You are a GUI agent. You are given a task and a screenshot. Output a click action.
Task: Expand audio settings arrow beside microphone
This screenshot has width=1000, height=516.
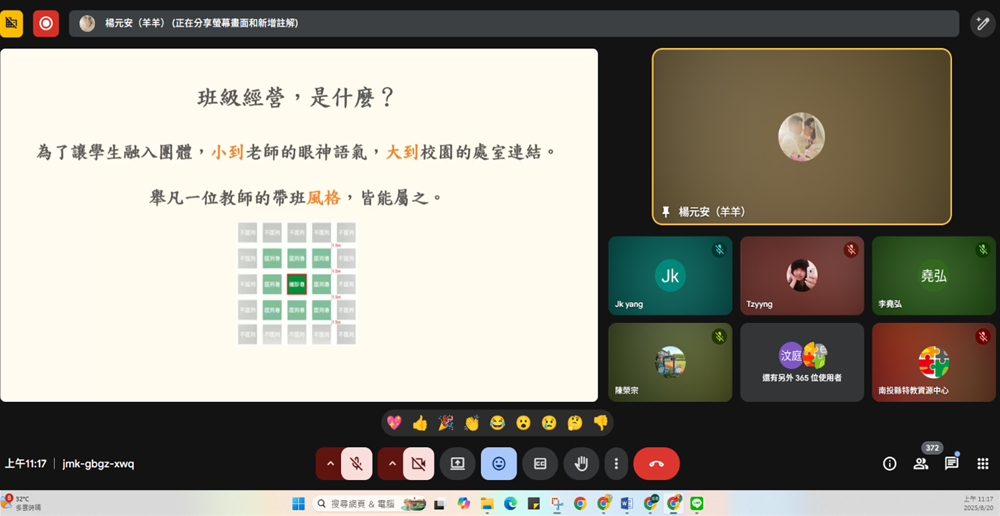point(330,464)
